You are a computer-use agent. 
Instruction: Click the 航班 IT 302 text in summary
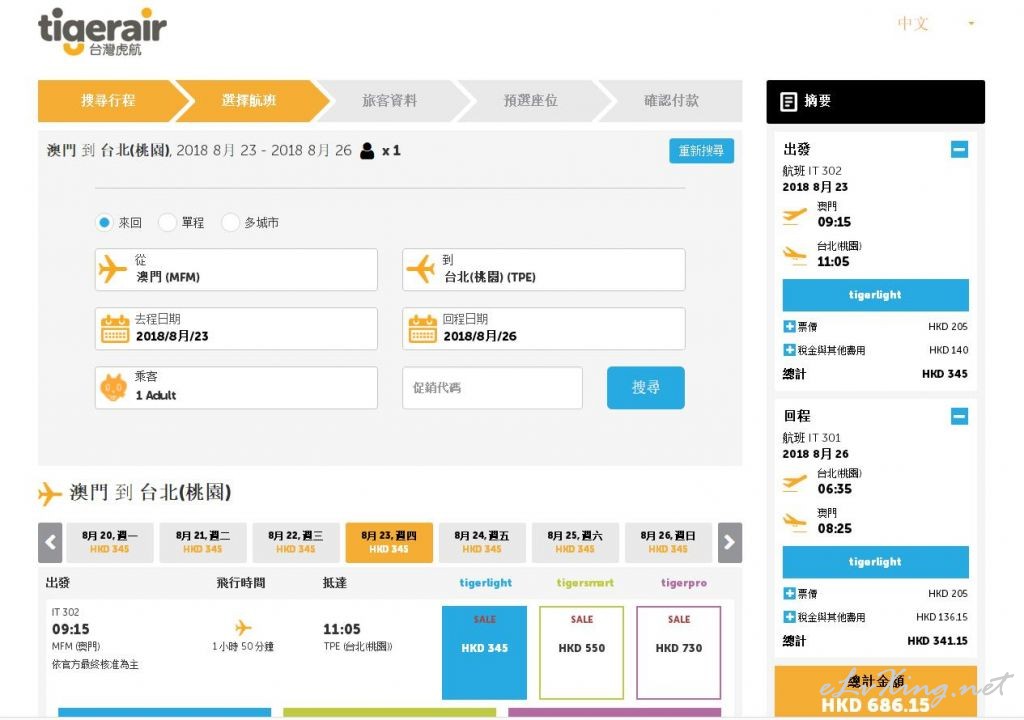[812, 171]
